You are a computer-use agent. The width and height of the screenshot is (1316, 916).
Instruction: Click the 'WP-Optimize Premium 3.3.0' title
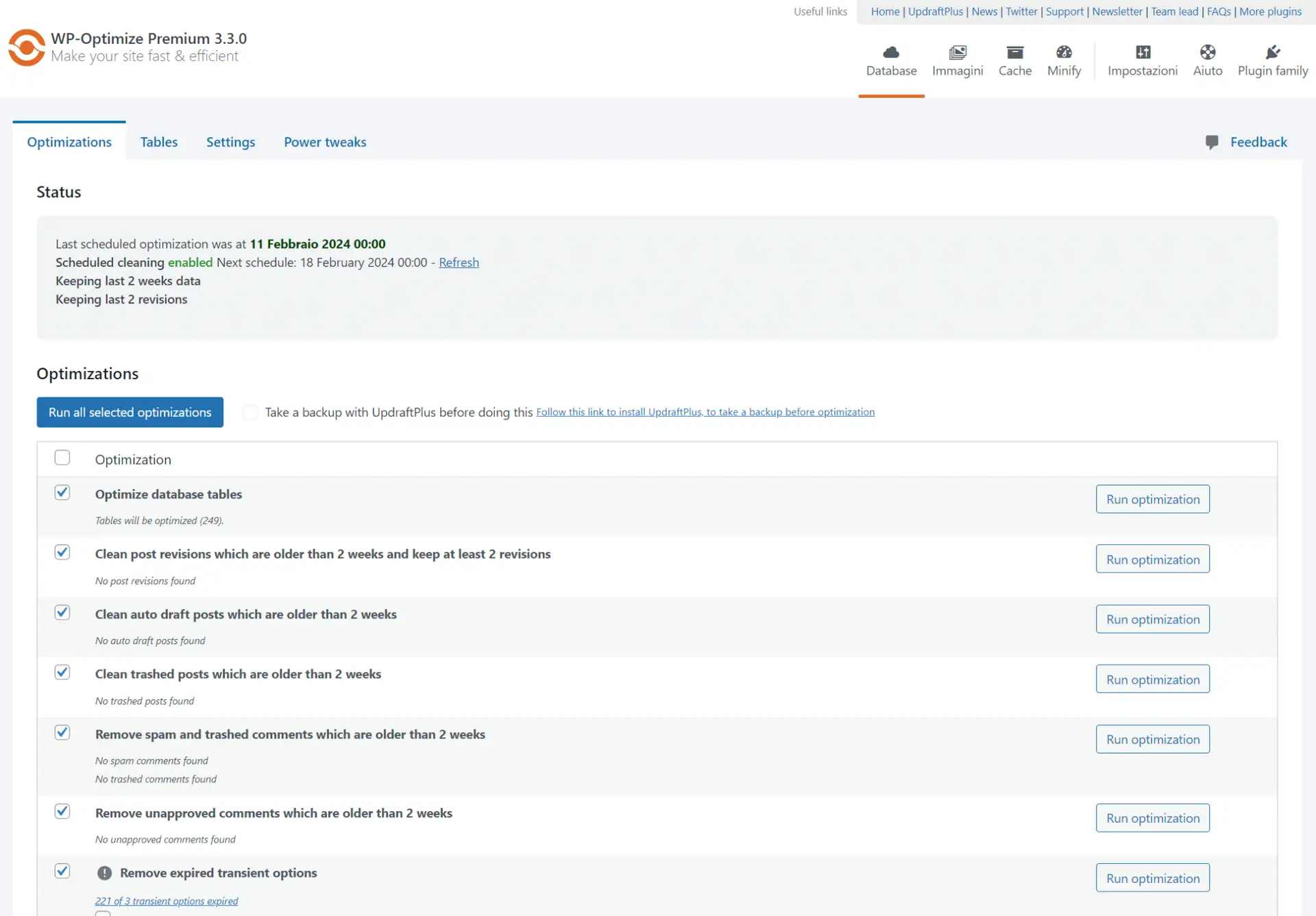pos(149,38)
